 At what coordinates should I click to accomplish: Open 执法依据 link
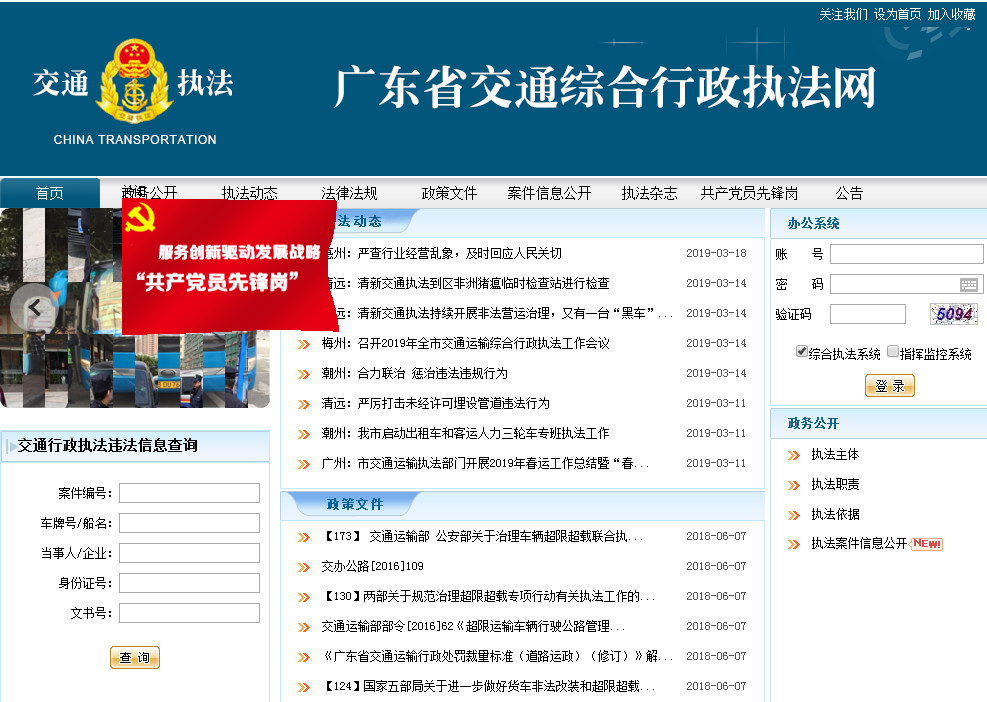click(835, 514)
